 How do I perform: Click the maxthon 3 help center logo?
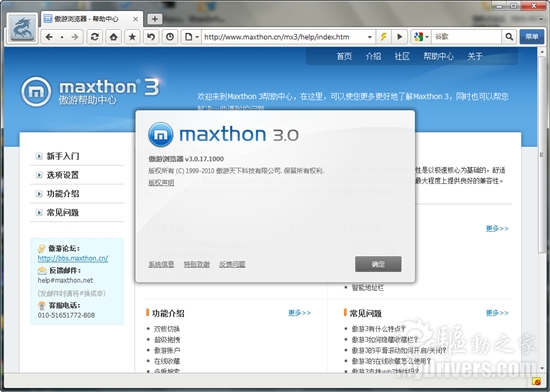point(90,91)
